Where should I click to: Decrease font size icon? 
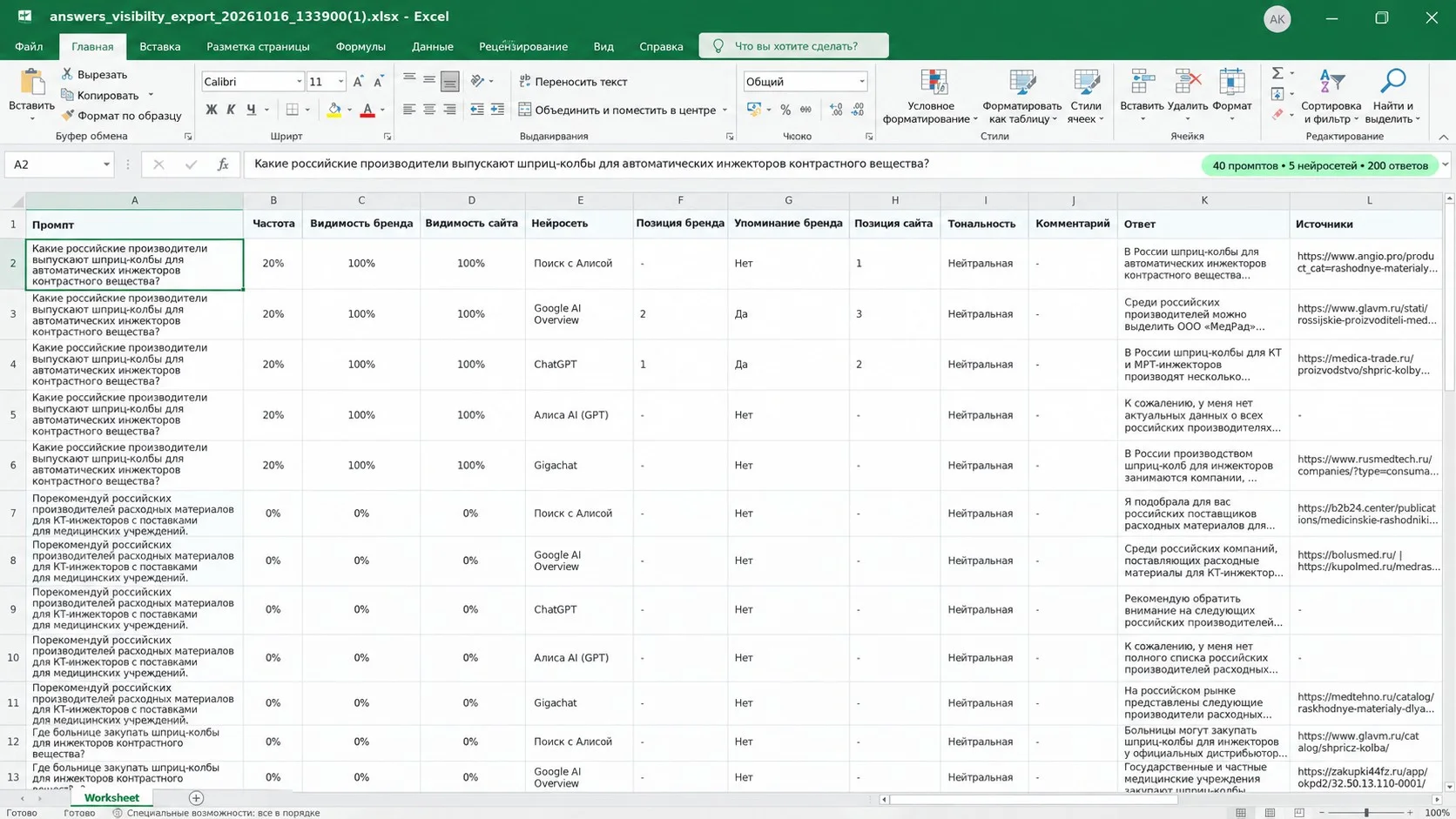pos(378,81)
